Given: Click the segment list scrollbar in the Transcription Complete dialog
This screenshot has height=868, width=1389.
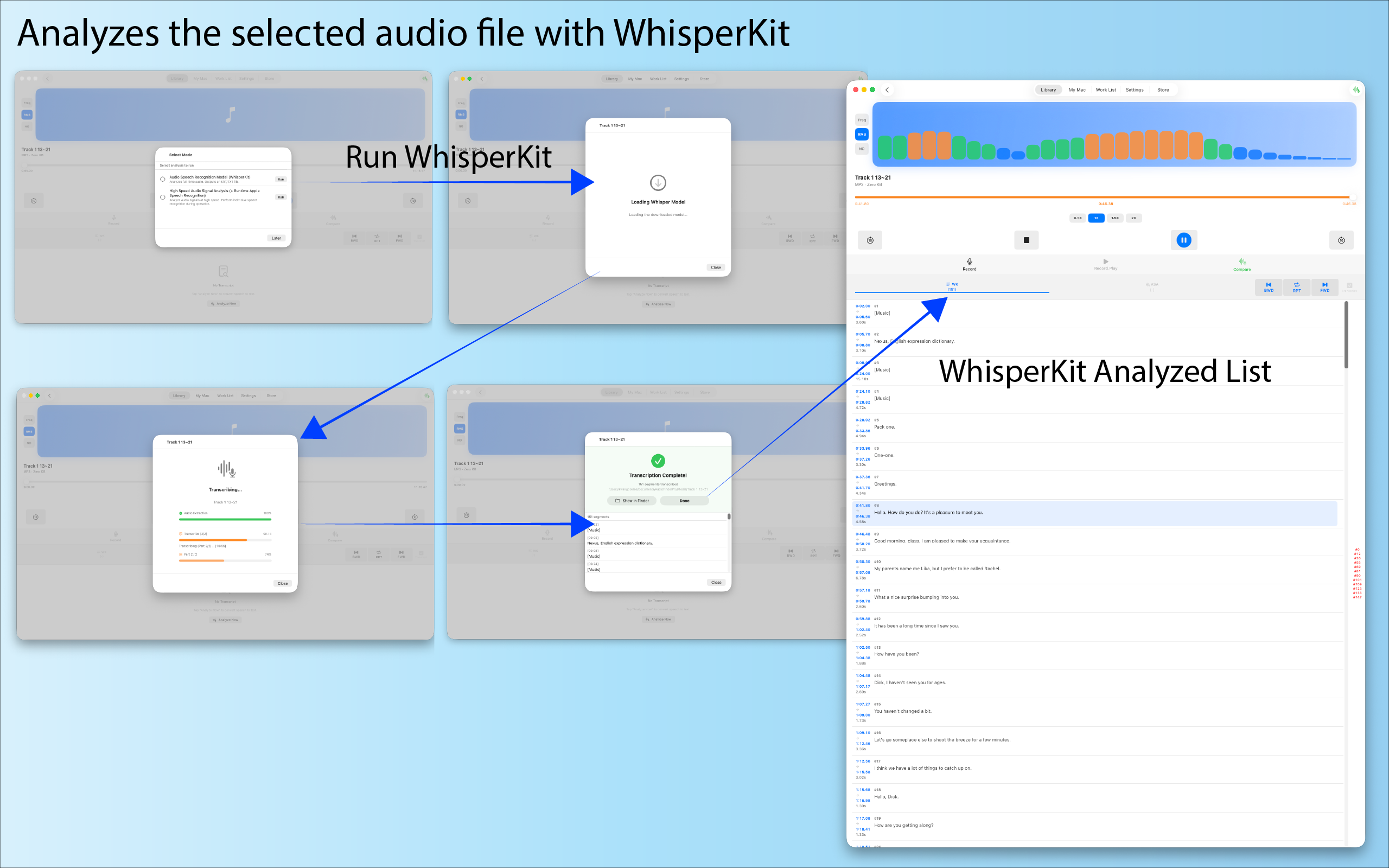Looking at the screenshot, I should click(729, 516).
